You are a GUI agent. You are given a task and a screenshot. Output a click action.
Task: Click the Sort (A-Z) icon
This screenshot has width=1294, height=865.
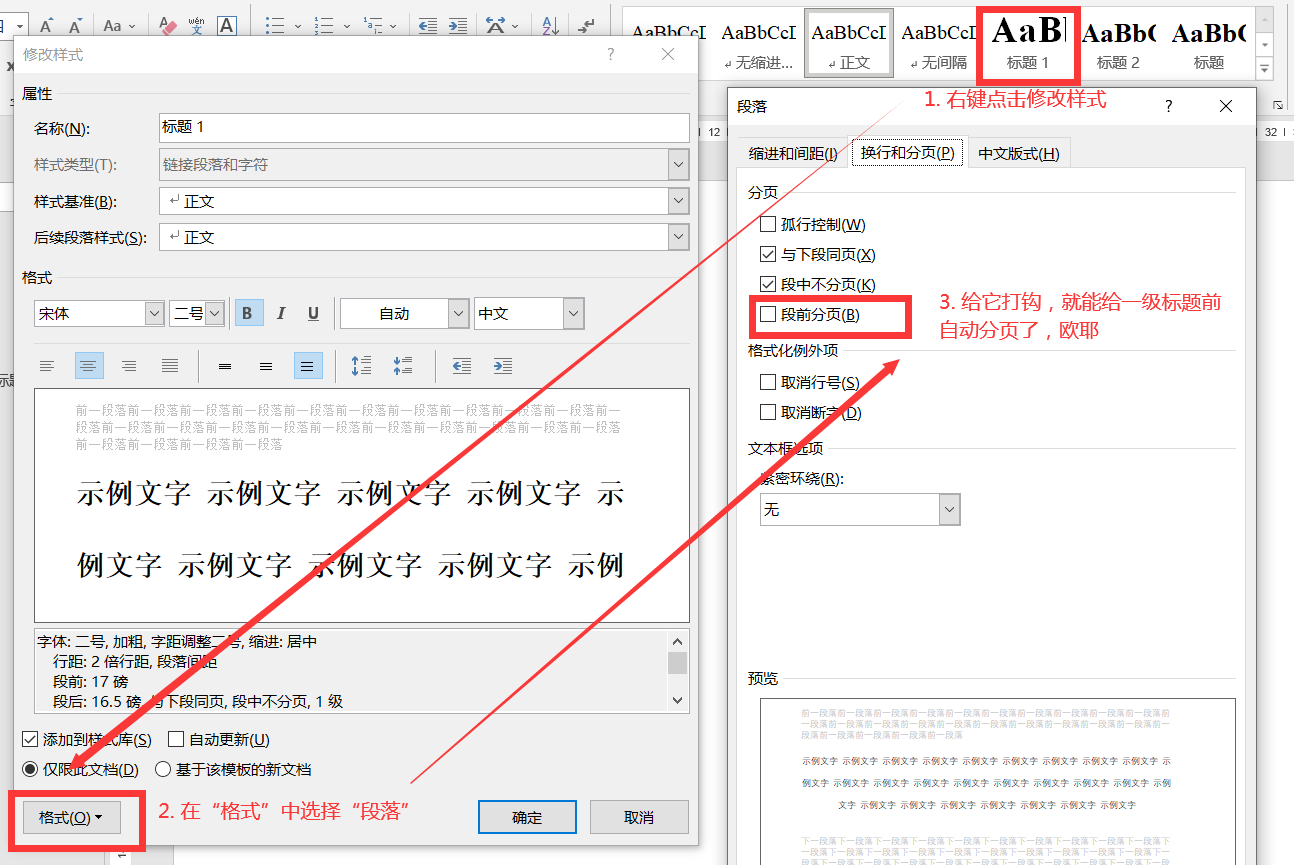click(x=551, y=24)
